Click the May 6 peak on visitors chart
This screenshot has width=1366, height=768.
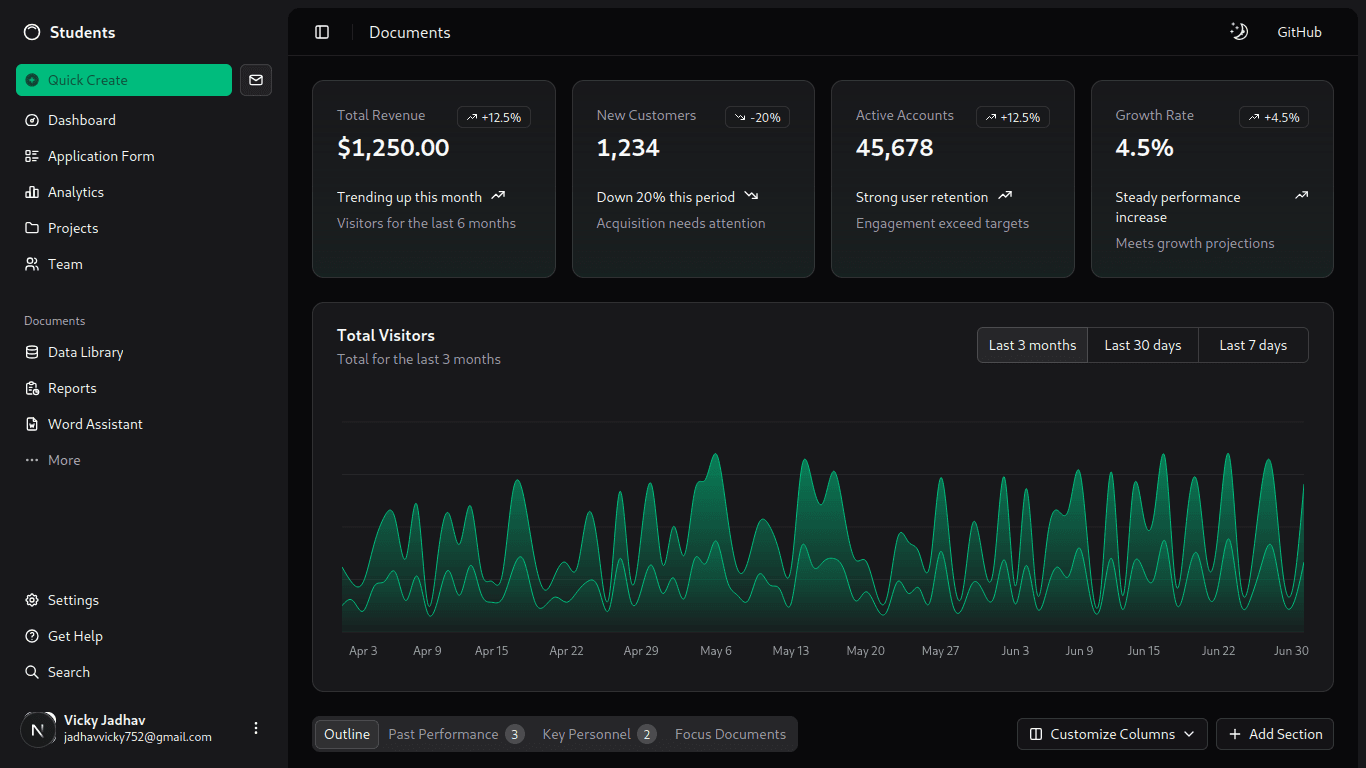pyautogui.click(x=715, y=455)
